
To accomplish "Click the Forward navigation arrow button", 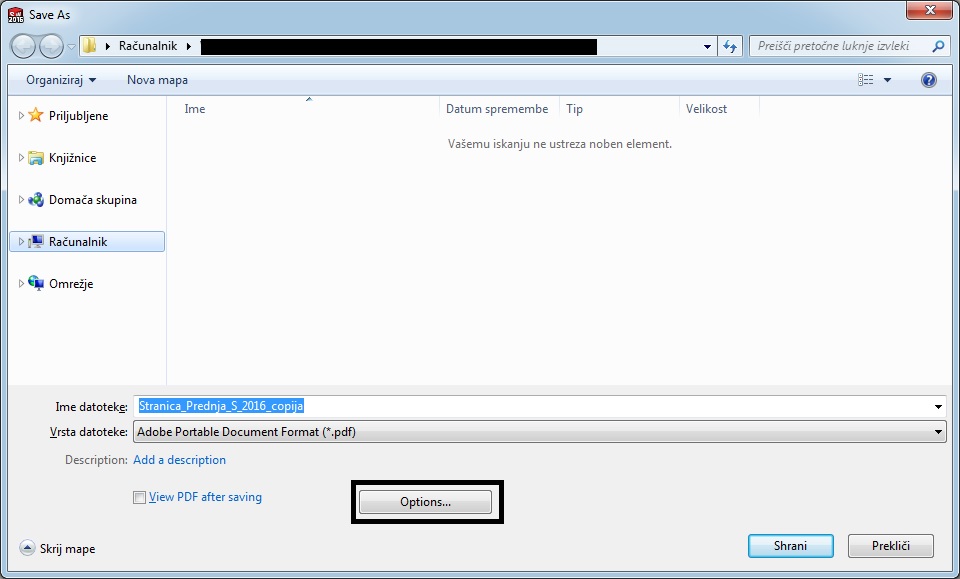I will tap(51, 46).
